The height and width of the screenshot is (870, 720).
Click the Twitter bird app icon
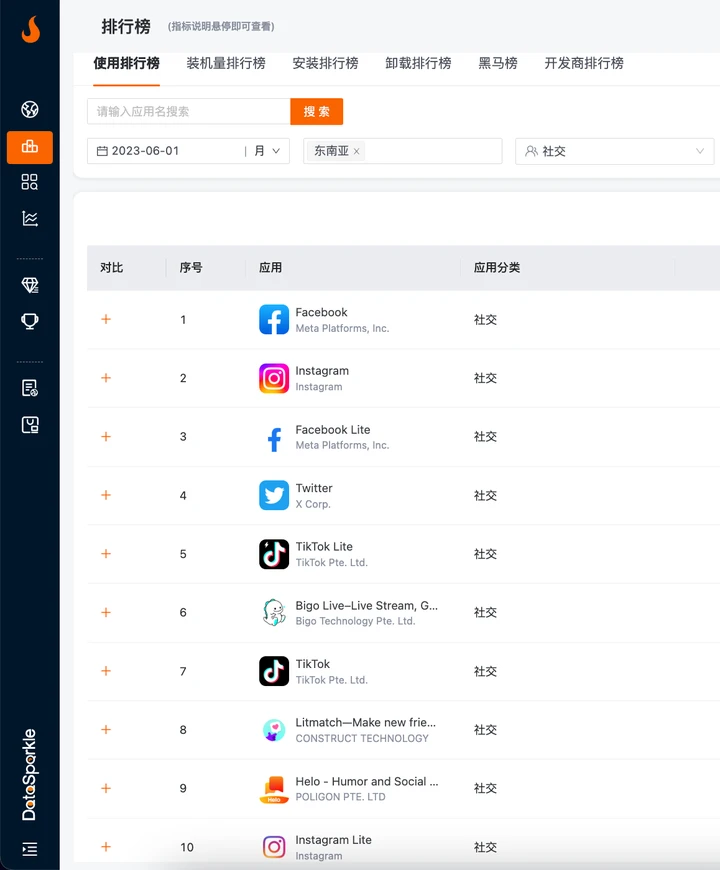[274, 495]
